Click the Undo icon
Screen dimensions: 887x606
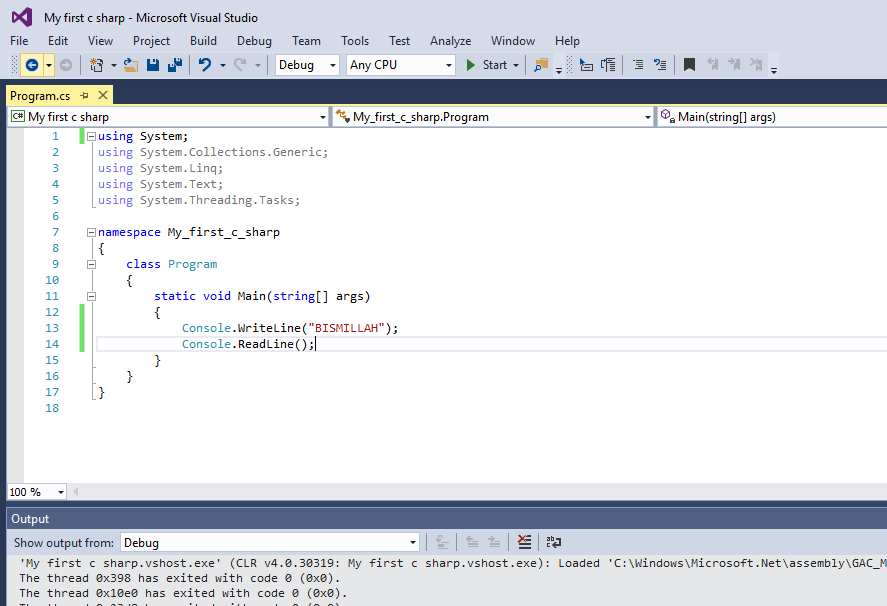coord(207,64)
